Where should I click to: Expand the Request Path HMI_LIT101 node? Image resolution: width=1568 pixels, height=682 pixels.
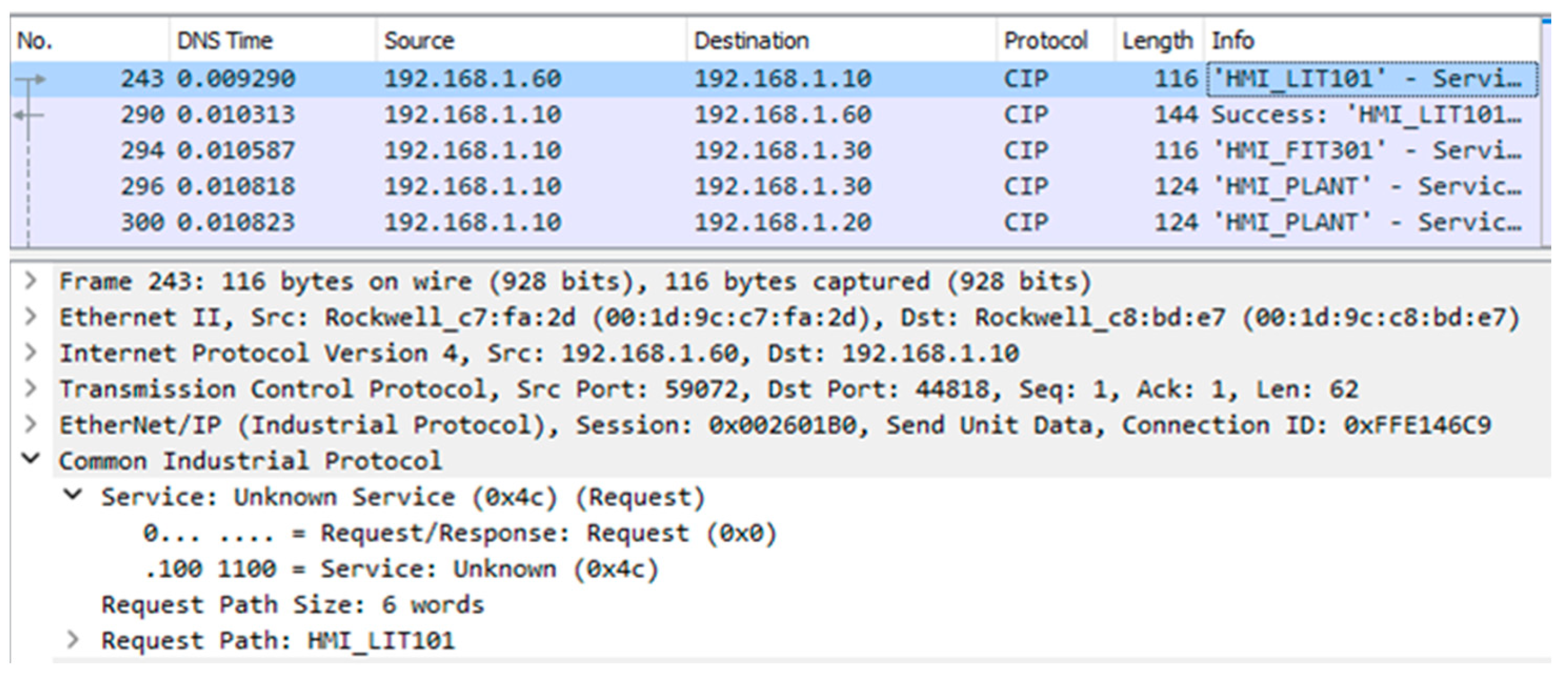click(73, 640)
